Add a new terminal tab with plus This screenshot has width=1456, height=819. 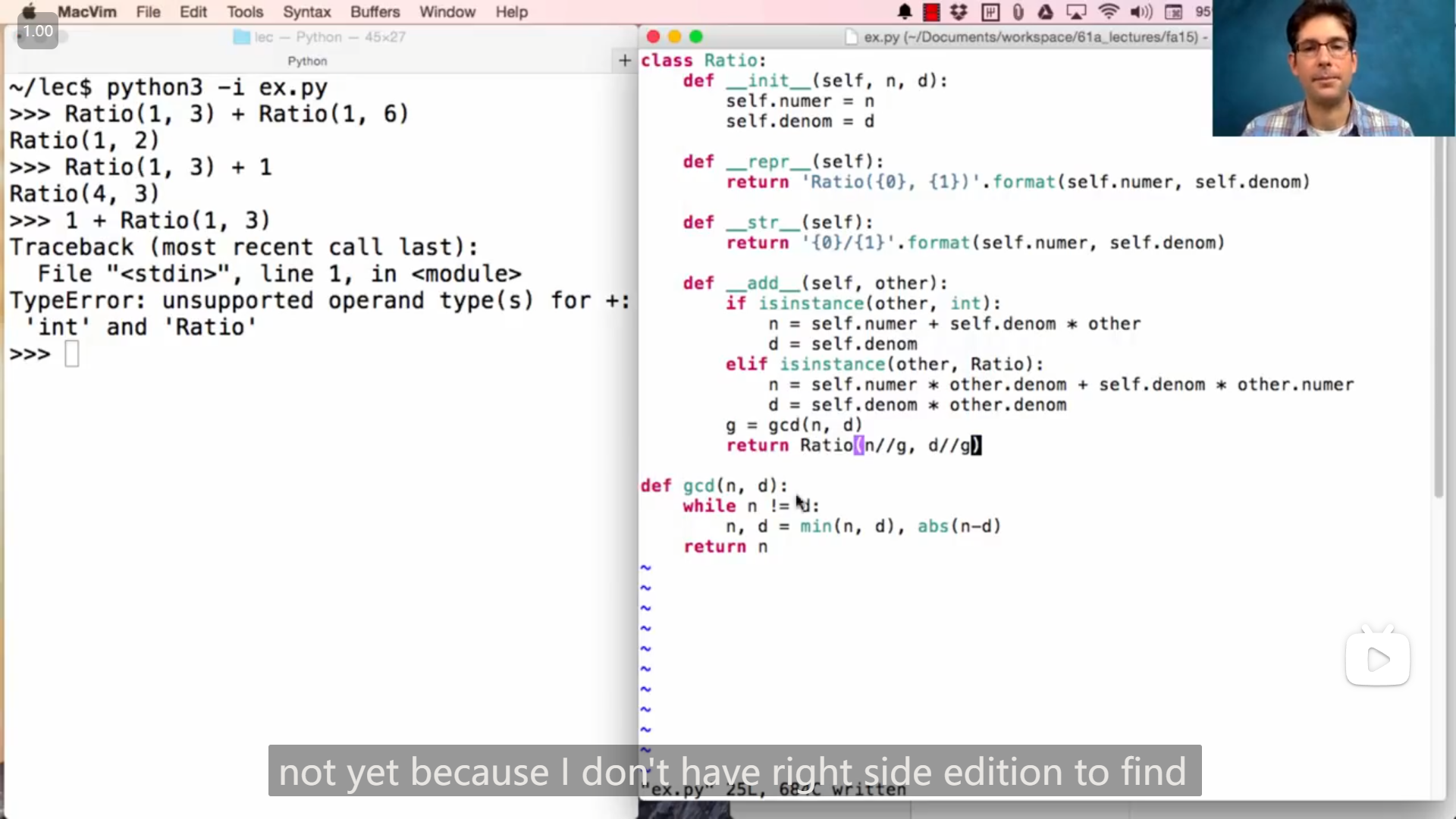click(x=624, y=61)
